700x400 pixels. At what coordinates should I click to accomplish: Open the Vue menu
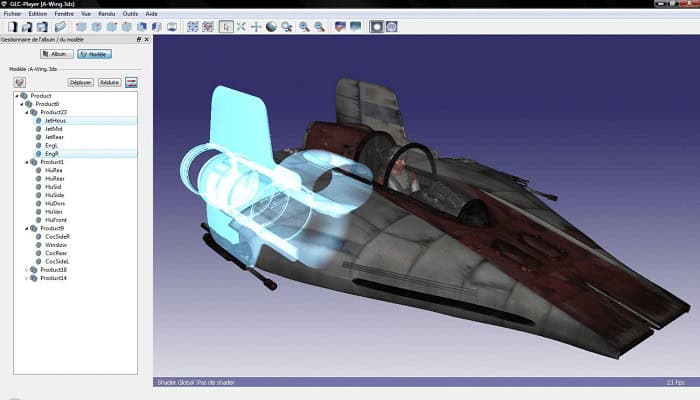[86, 14]
